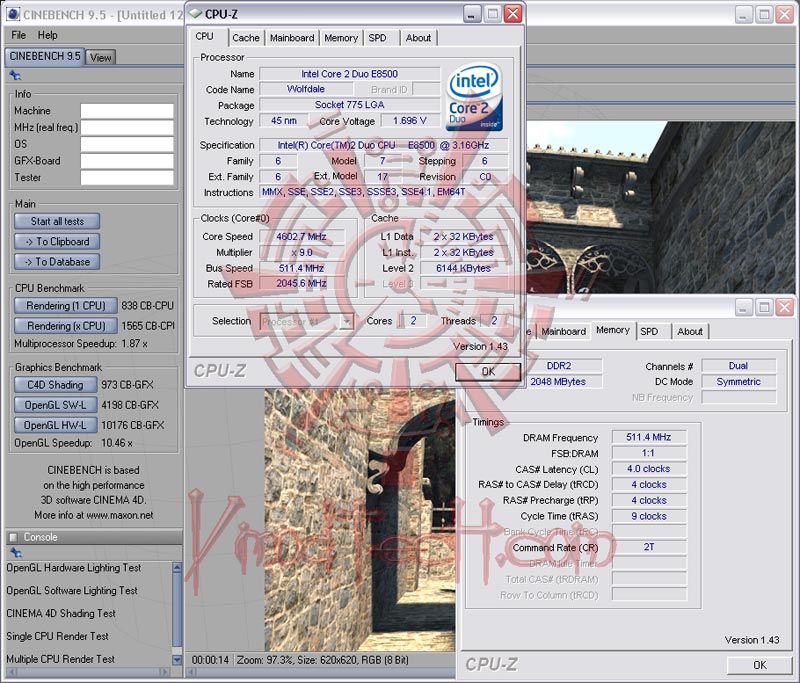Select the CINEBENCH 9.5 tab

coord(45,56)
